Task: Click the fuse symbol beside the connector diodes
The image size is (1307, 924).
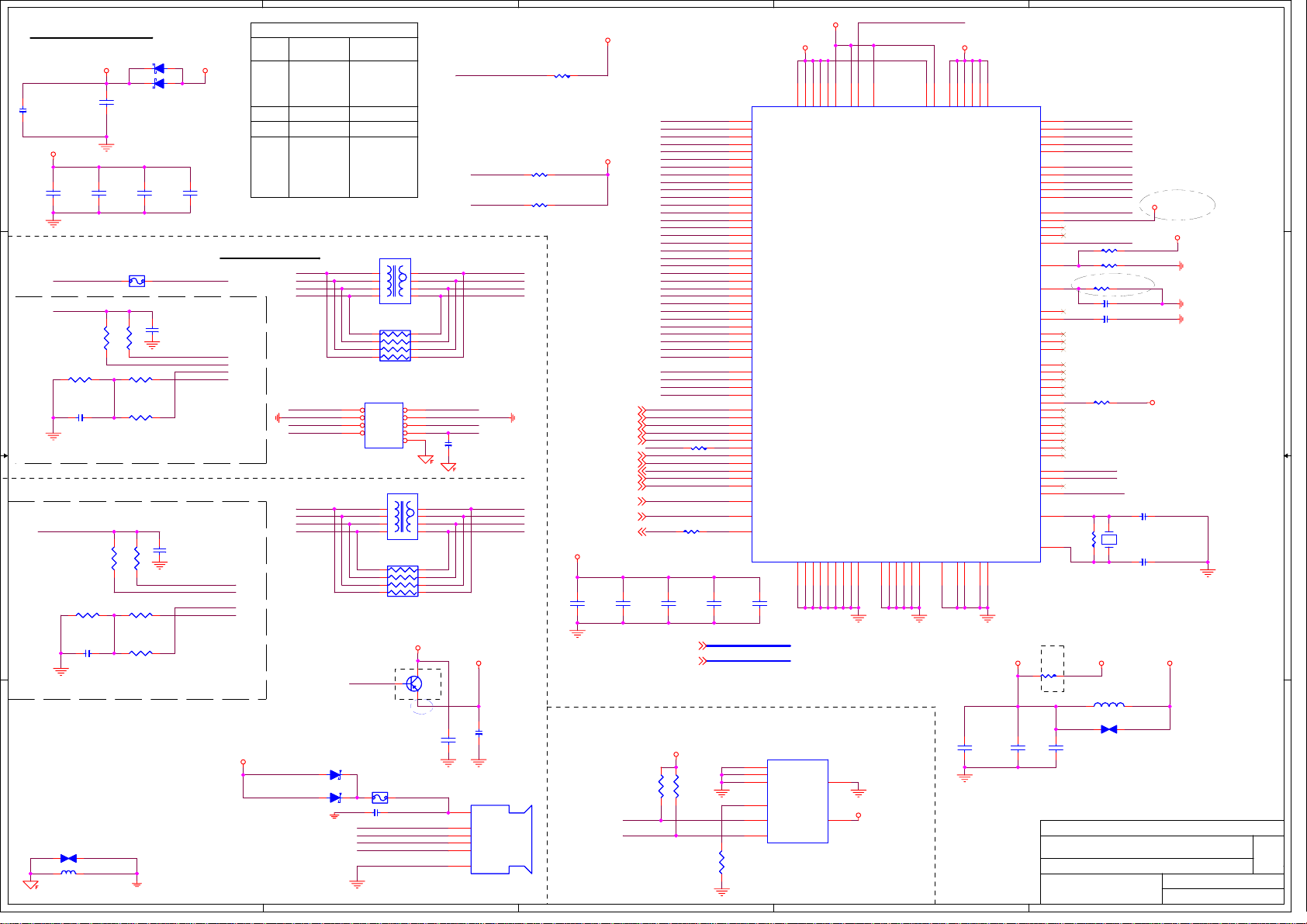Action: point(380,798)
